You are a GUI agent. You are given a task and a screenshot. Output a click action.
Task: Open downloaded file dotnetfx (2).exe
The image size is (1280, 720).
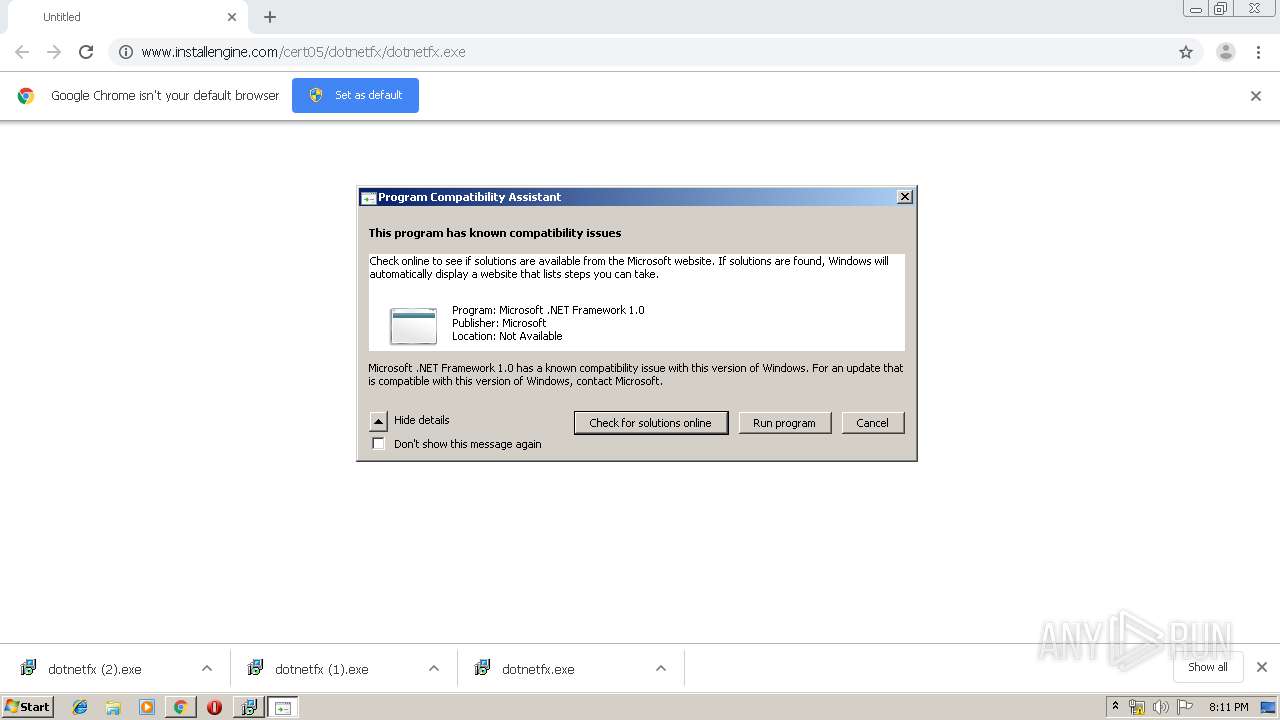(95, 669)
